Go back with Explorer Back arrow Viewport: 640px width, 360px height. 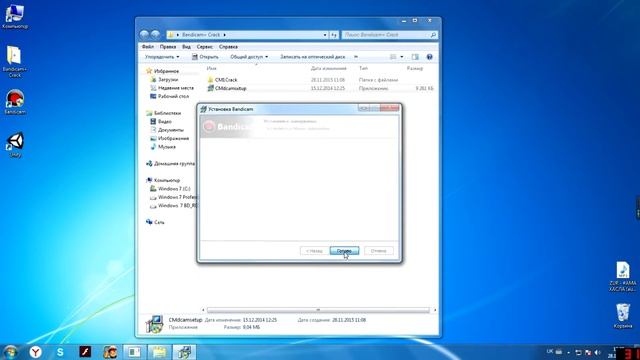tap(144, 35)
